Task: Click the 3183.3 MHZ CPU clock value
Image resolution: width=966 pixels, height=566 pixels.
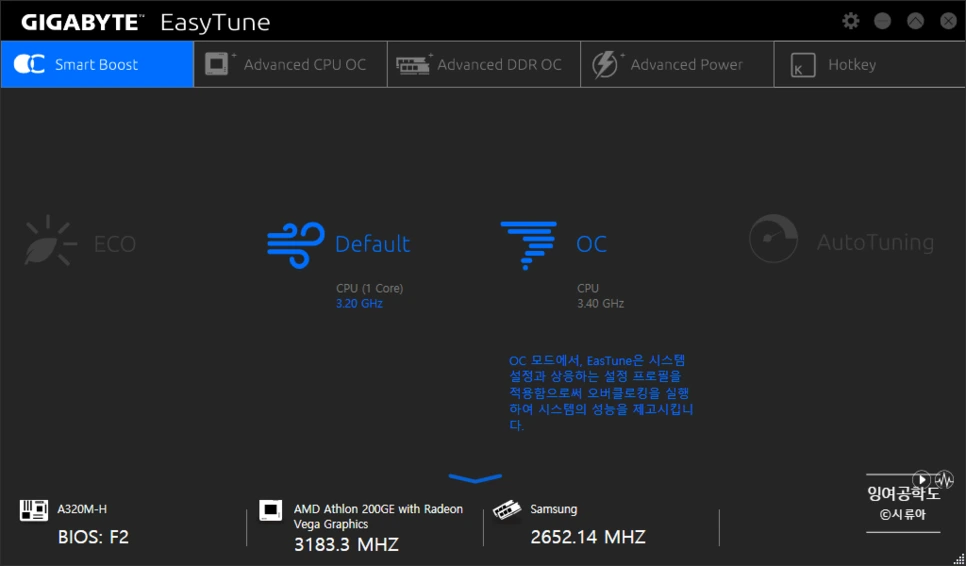Action: [x=346, y=544]
